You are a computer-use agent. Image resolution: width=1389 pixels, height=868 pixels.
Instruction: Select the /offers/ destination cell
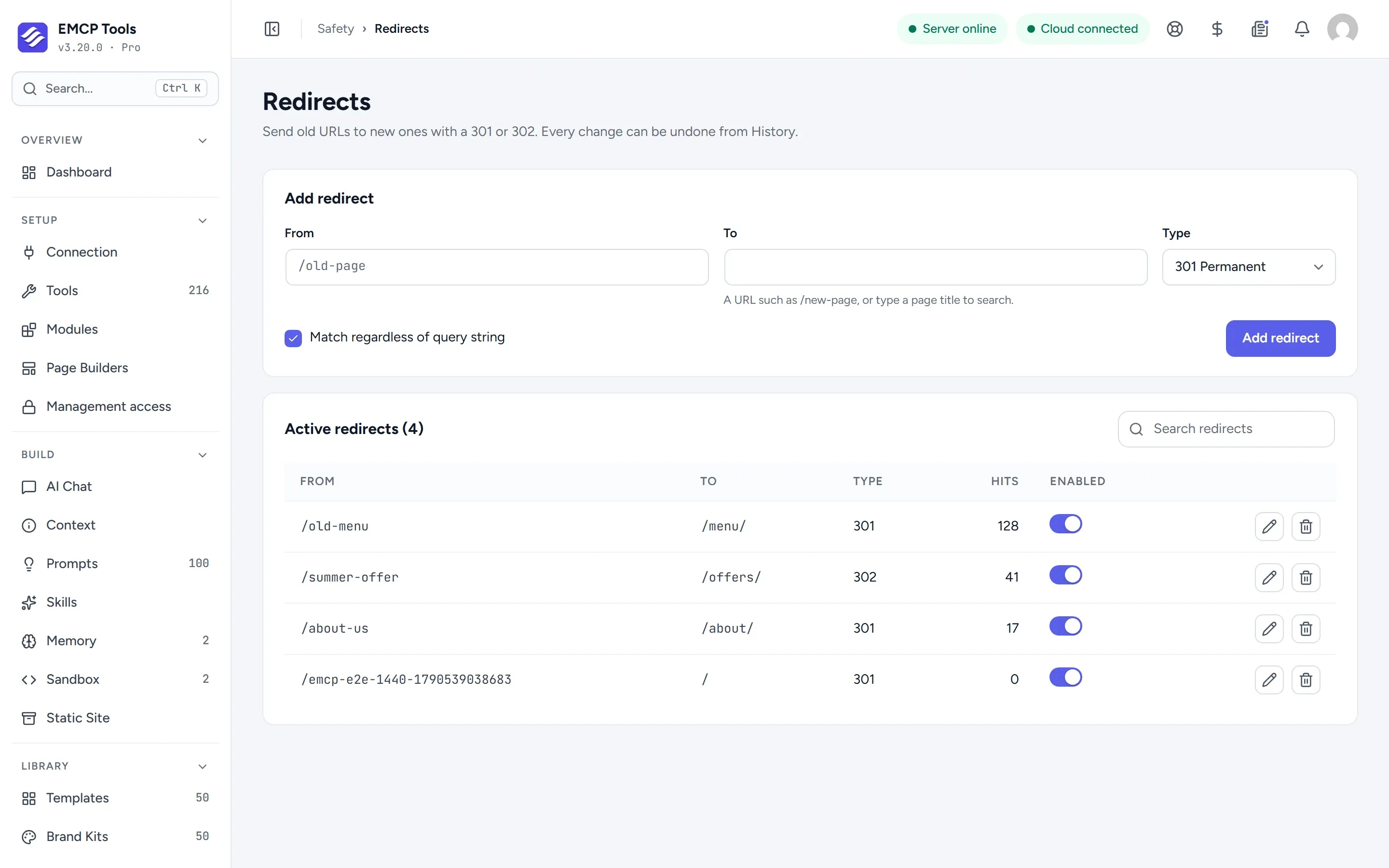tap(731, 578)
